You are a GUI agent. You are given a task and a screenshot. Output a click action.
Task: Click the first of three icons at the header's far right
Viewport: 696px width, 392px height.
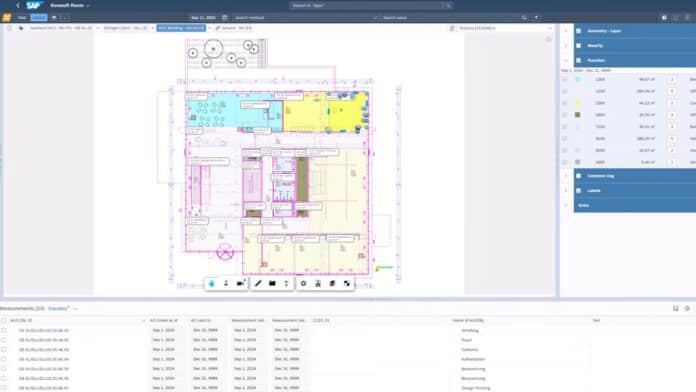point(664,18)
